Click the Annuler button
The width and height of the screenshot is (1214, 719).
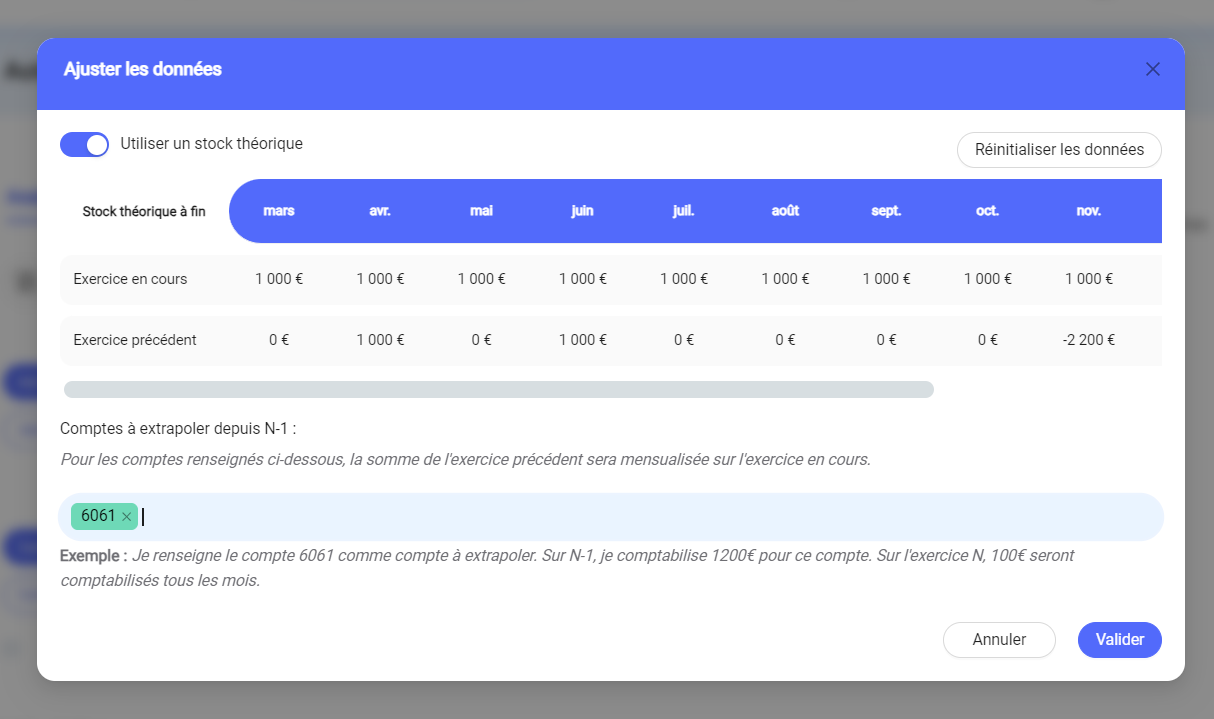[999, 640]
